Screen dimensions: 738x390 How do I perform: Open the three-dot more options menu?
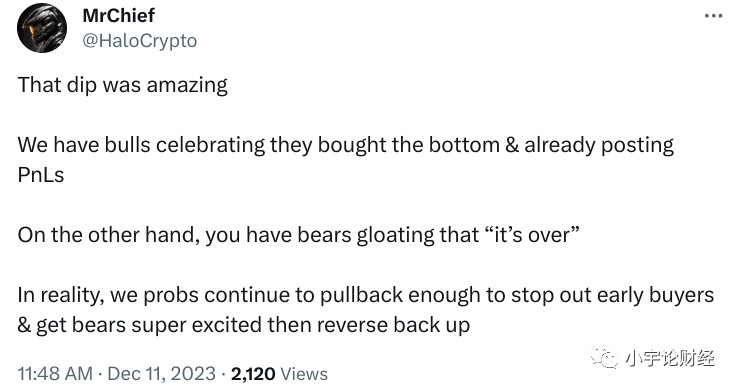coord(713,16)
